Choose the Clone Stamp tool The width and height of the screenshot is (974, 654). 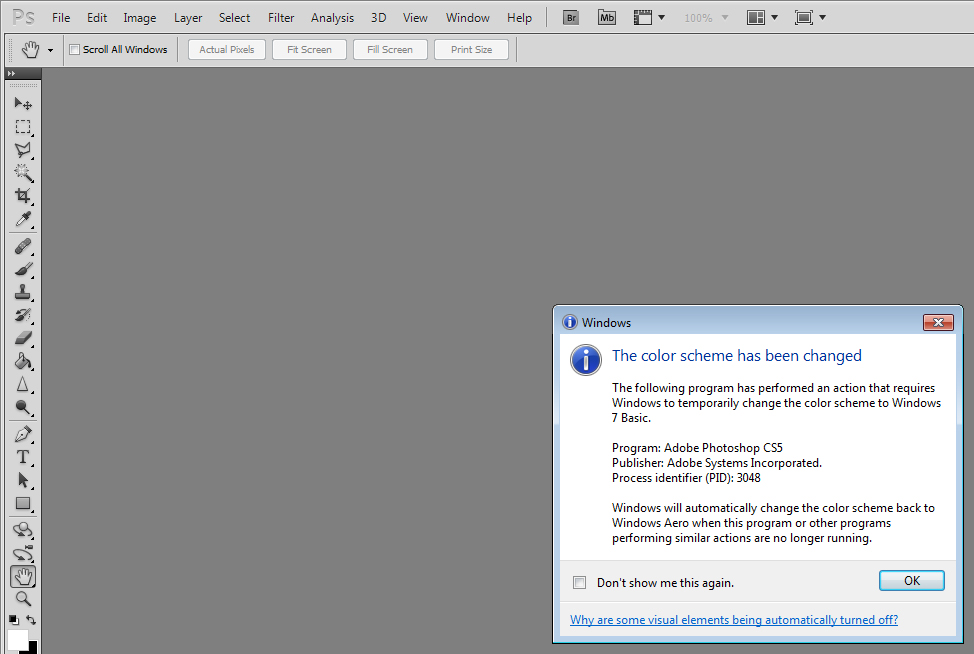point(22,293)
